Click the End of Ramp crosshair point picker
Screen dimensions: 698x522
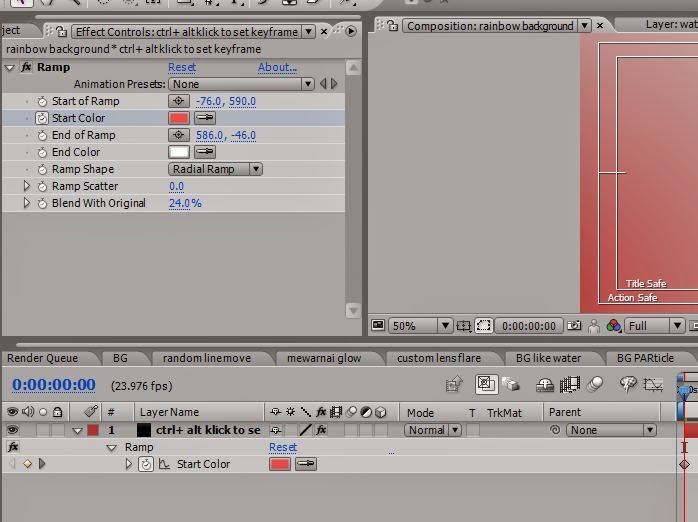tap(179, 135)
